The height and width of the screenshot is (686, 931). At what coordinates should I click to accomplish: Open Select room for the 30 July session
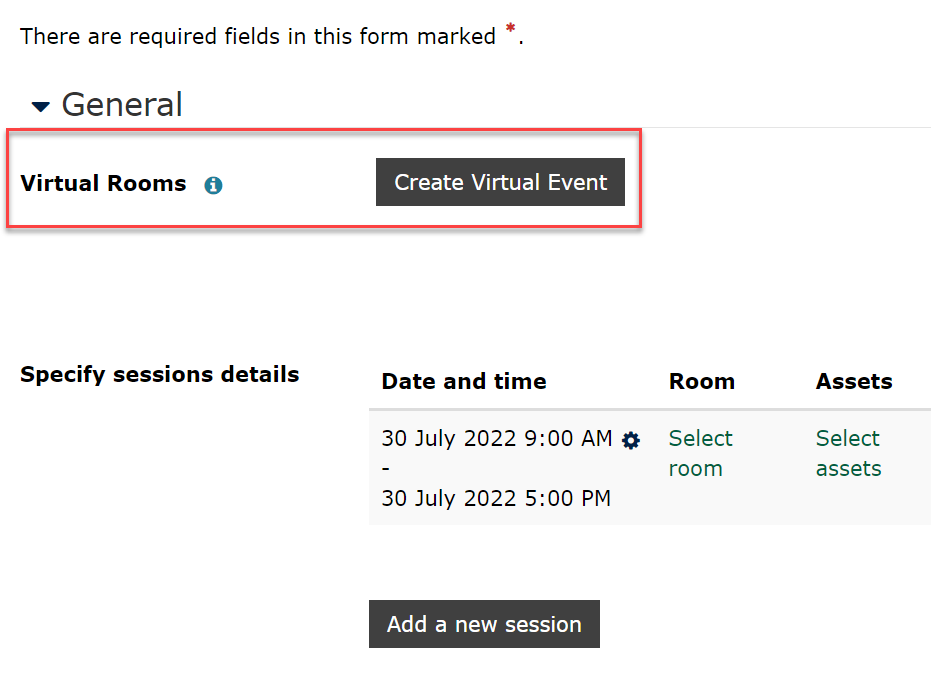(x=700, y=453)
